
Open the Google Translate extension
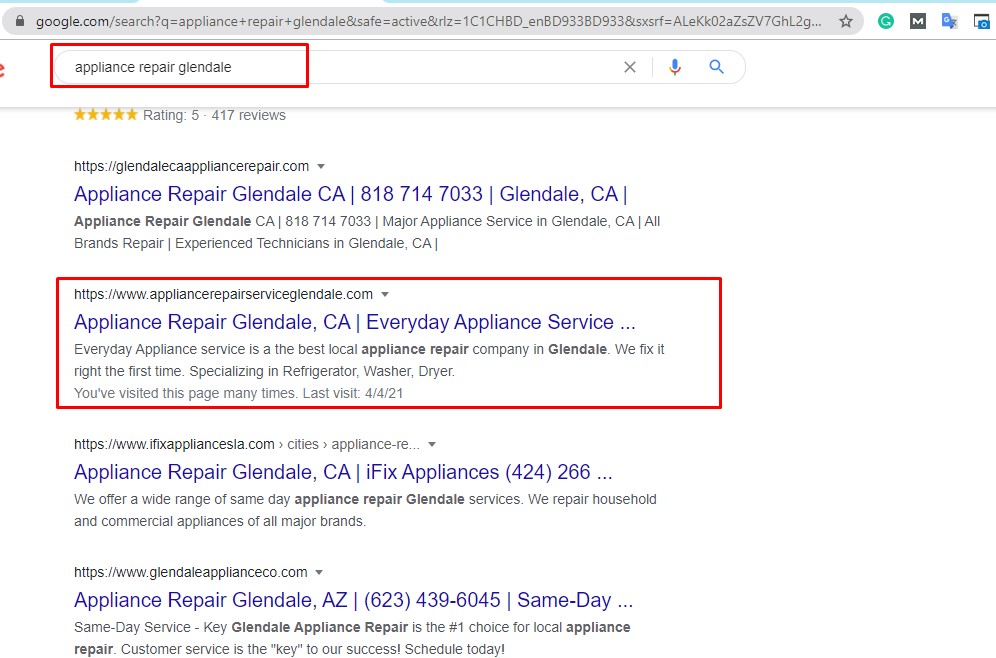point(949,20)
